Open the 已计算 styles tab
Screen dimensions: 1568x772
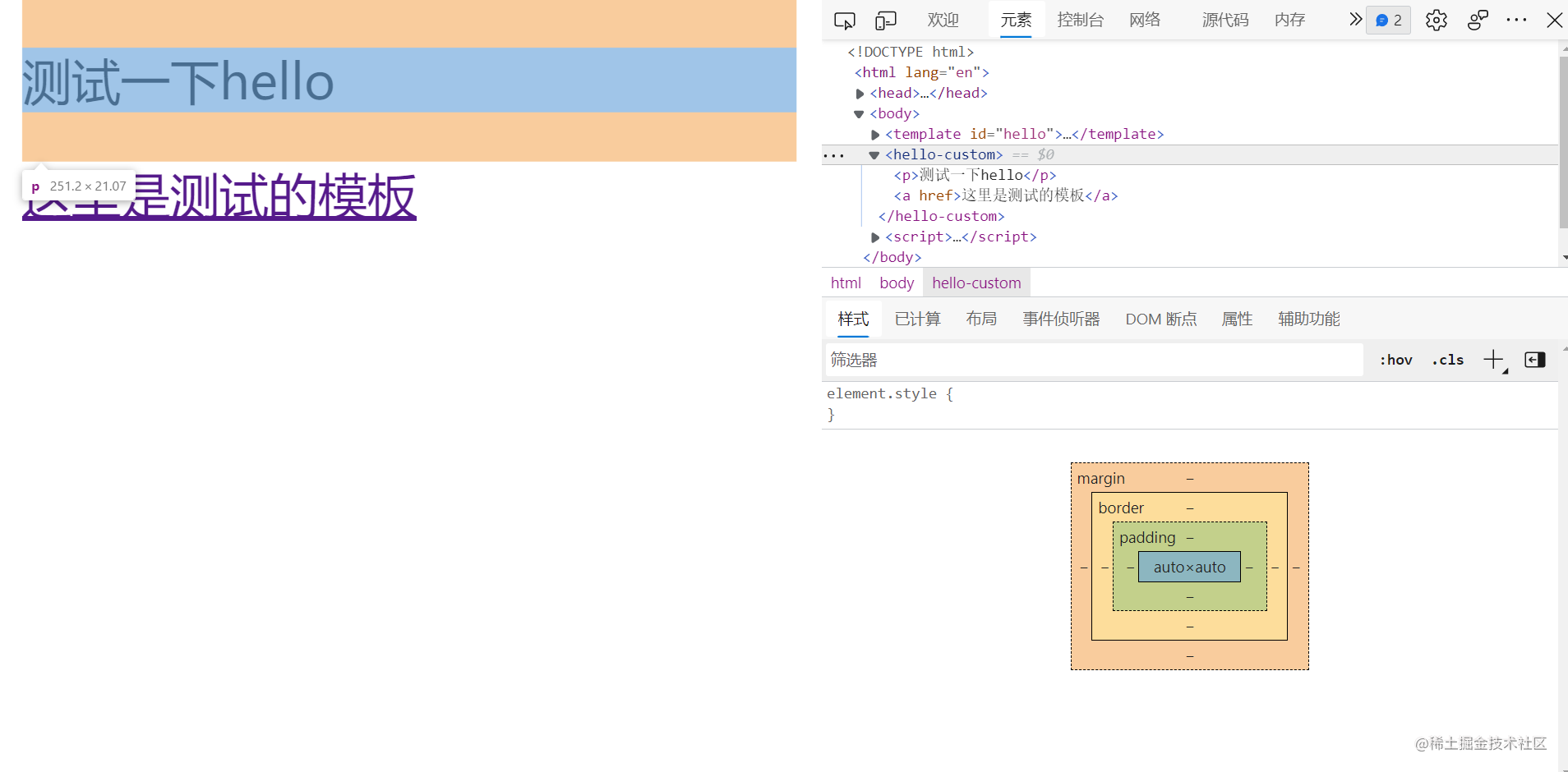pos(917,319)
